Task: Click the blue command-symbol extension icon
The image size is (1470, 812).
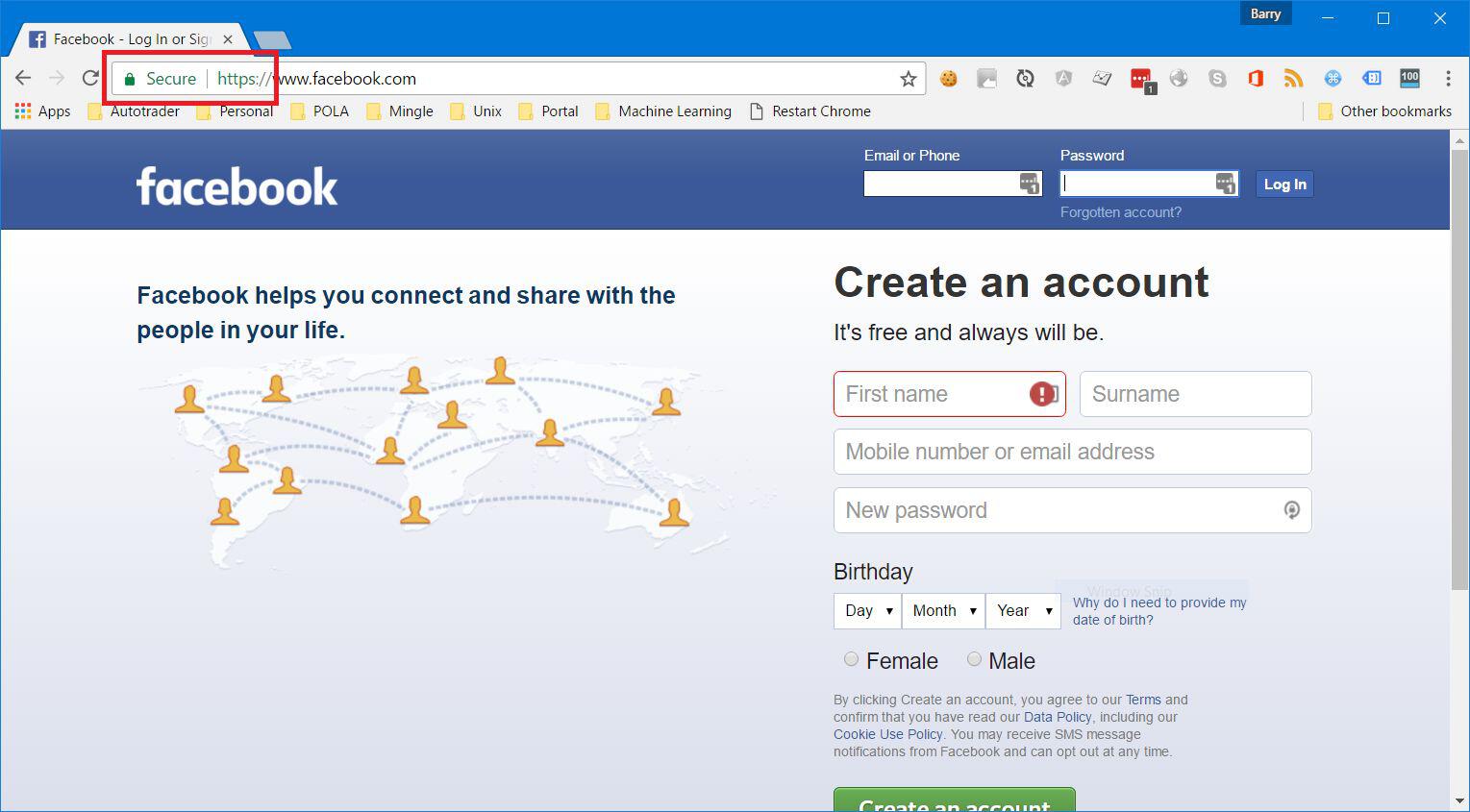Action: click(x=1333, y=79)
